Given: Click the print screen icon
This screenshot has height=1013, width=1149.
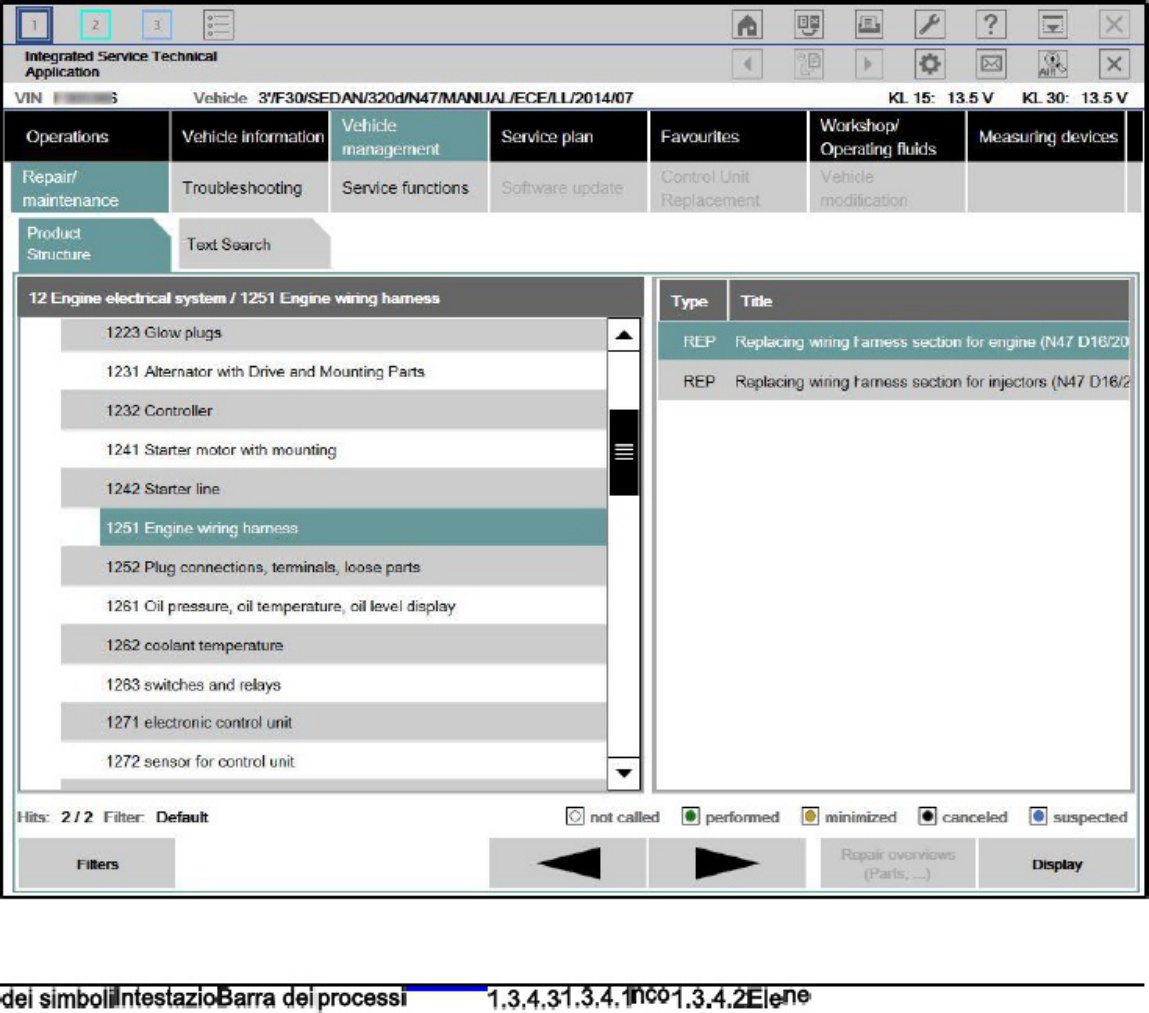Looking at the screenshot, I should point(869,25).
